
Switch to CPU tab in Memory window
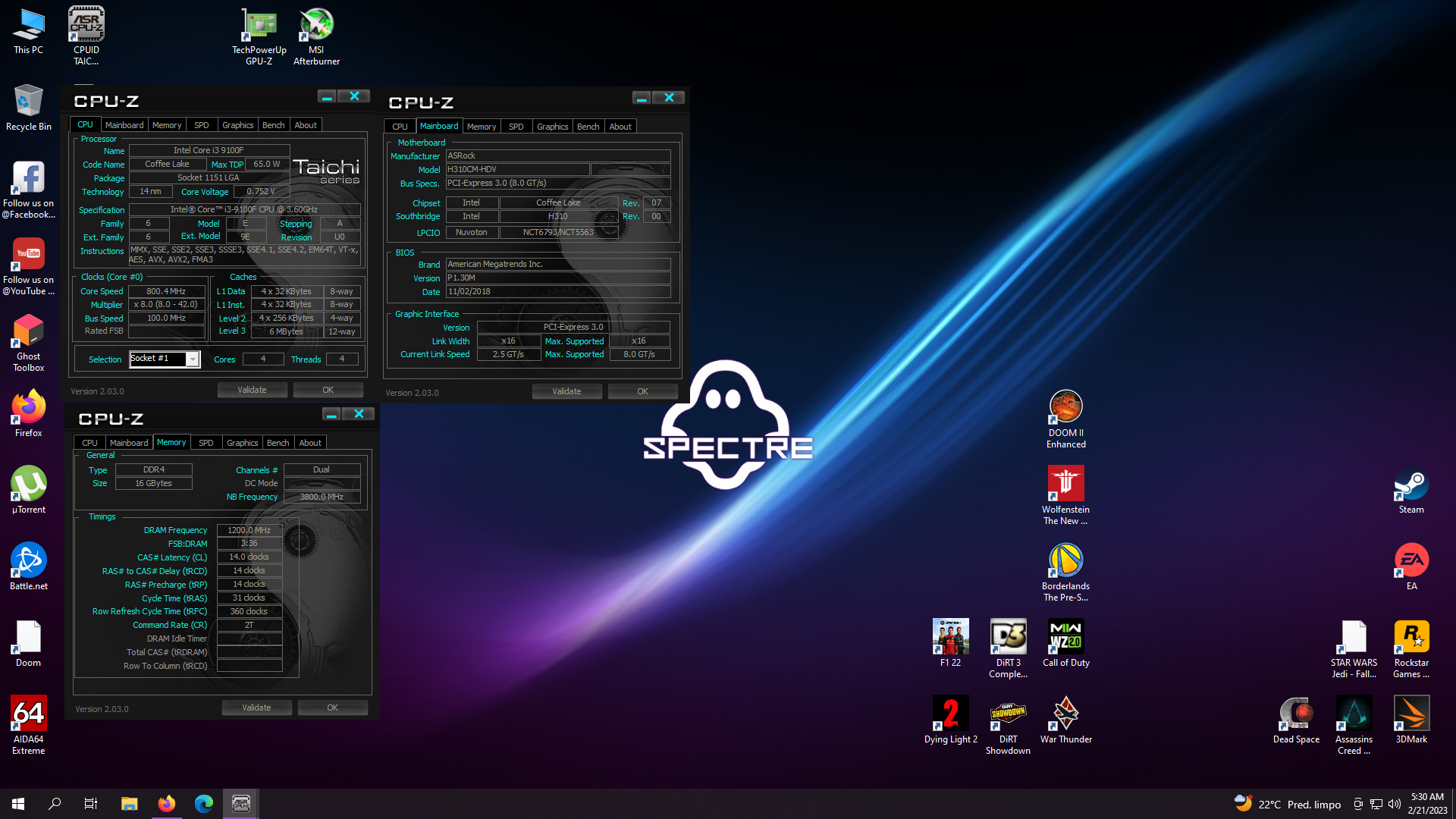[89, 443]
